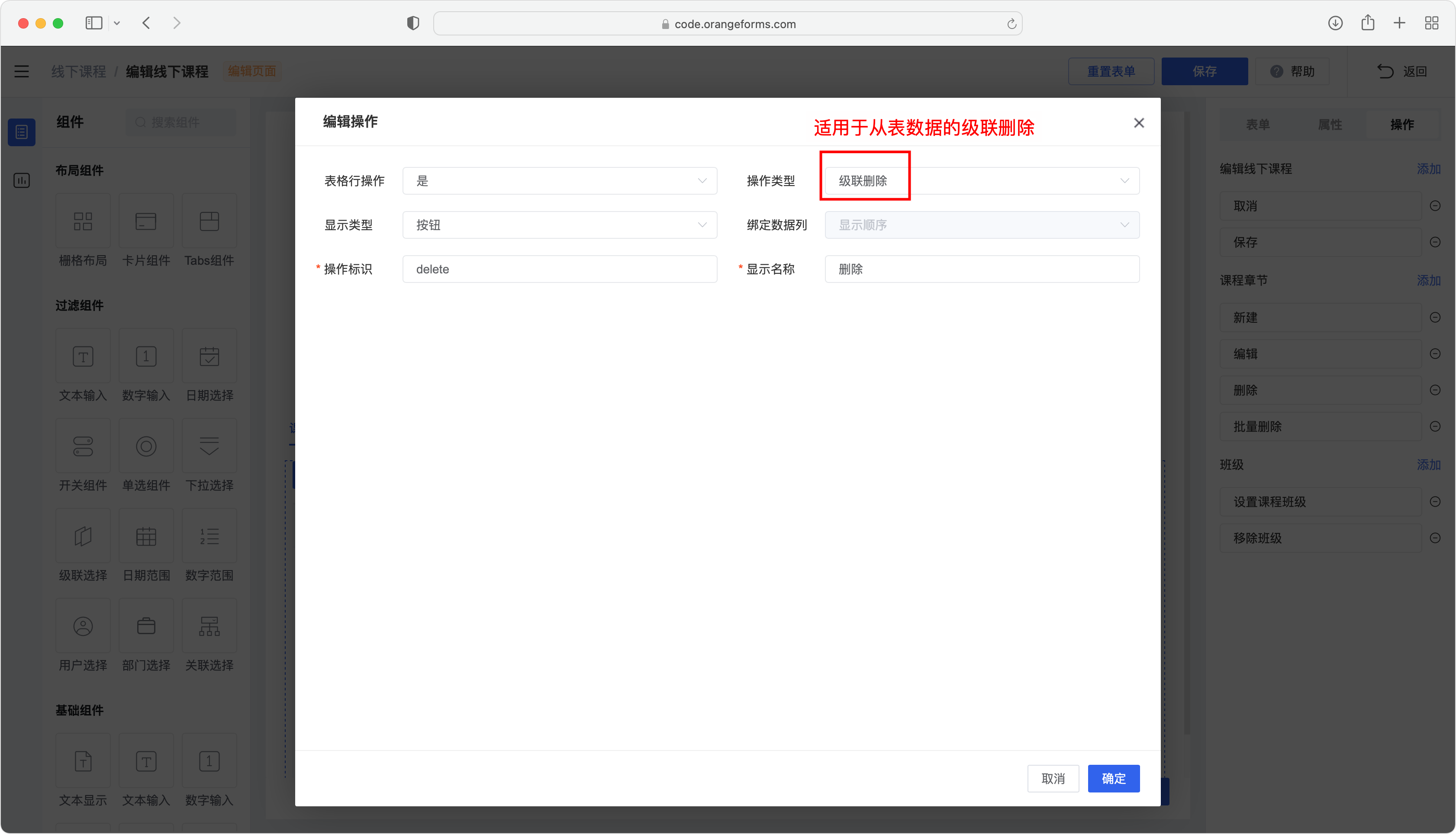The width and height of the screenshot is (1456, 834).
Task: Click the Safari address bar
Action: [x=727, y=23]
